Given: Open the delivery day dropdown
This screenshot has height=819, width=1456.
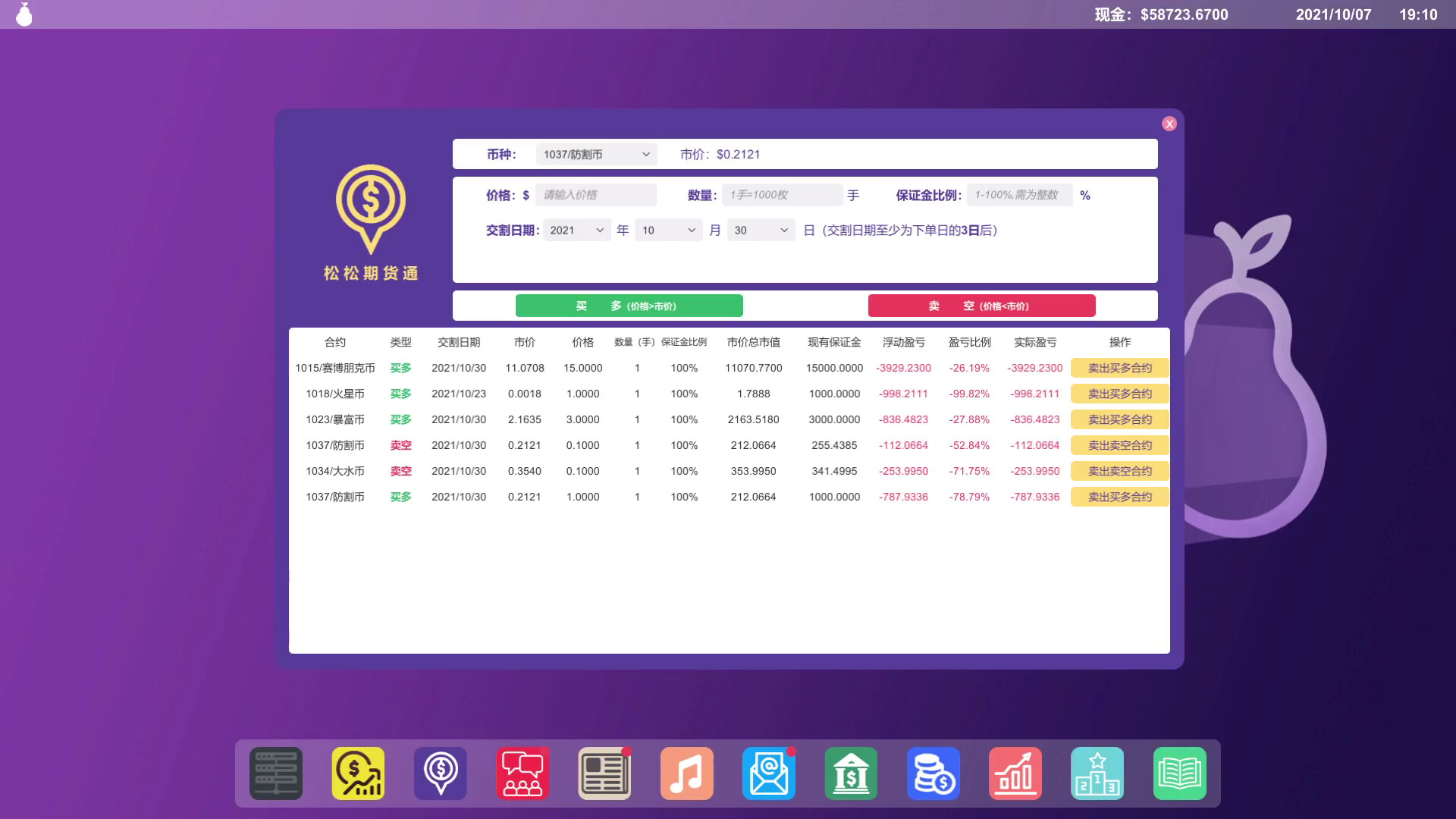Looking at the screenshot, I should 761,230.
